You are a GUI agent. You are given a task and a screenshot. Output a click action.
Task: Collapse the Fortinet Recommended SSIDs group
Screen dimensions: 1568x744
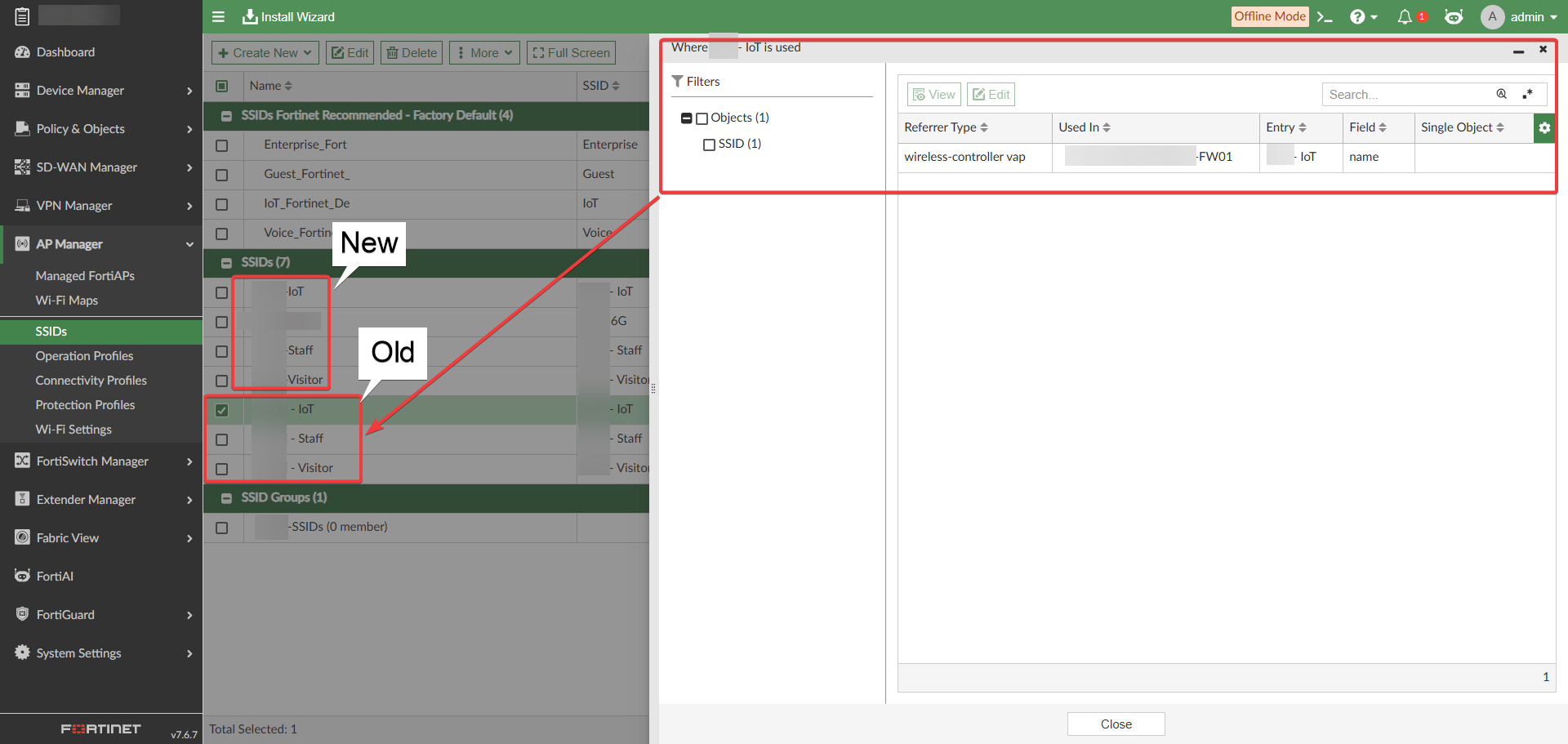pos(226,116)
